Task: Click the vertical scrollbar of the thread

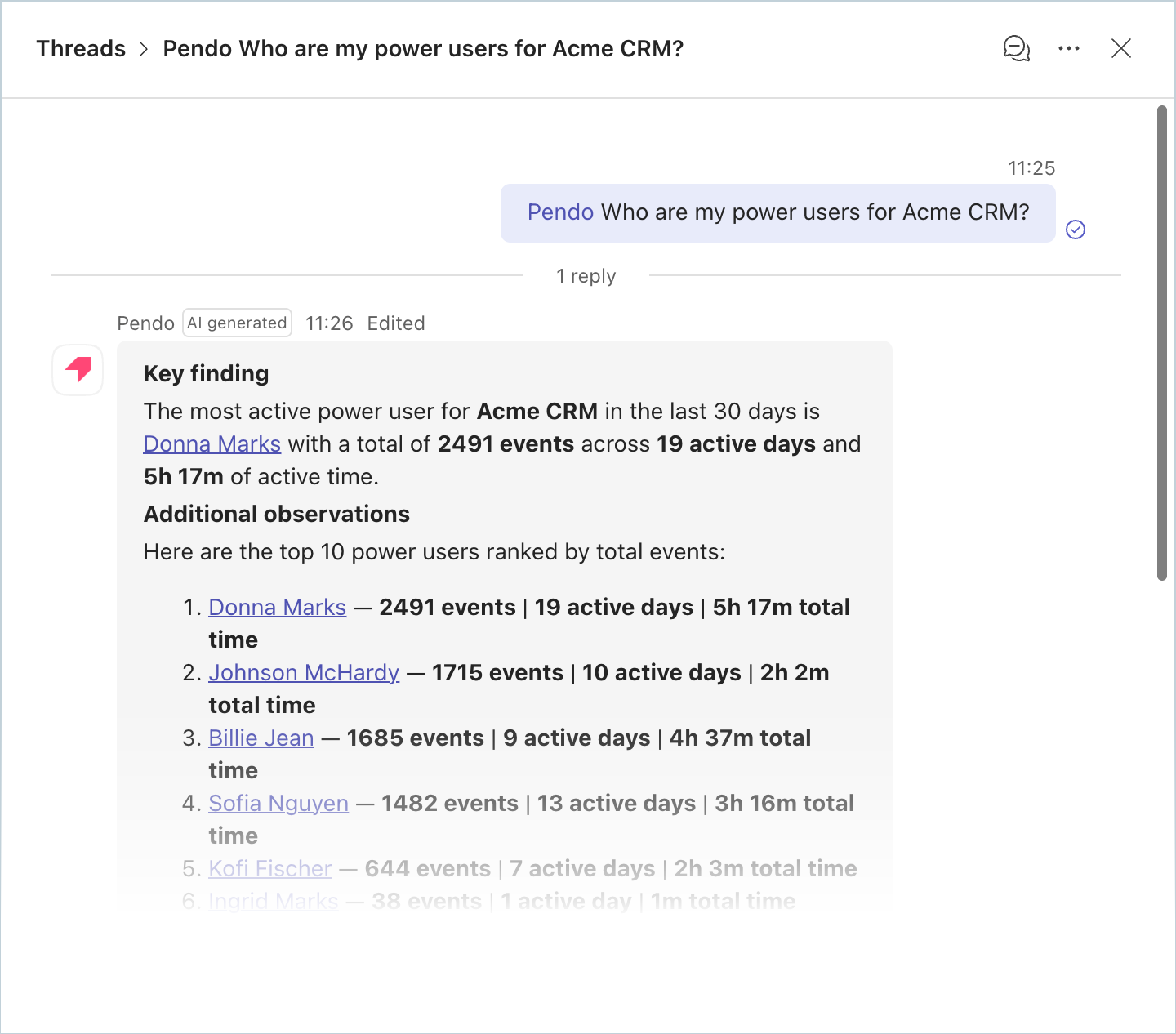Action: pos(1162,343)
